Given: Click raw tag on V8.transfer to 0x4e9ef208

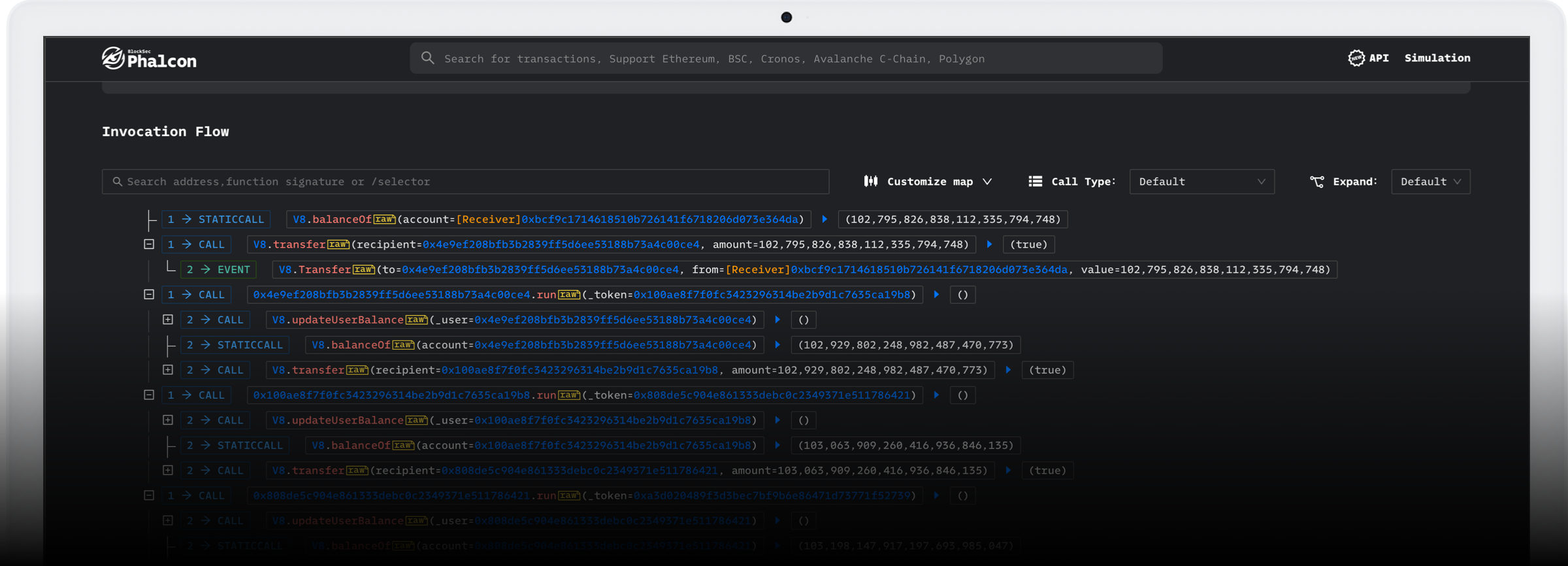Looking at the screenshot, I should point(339,244).
